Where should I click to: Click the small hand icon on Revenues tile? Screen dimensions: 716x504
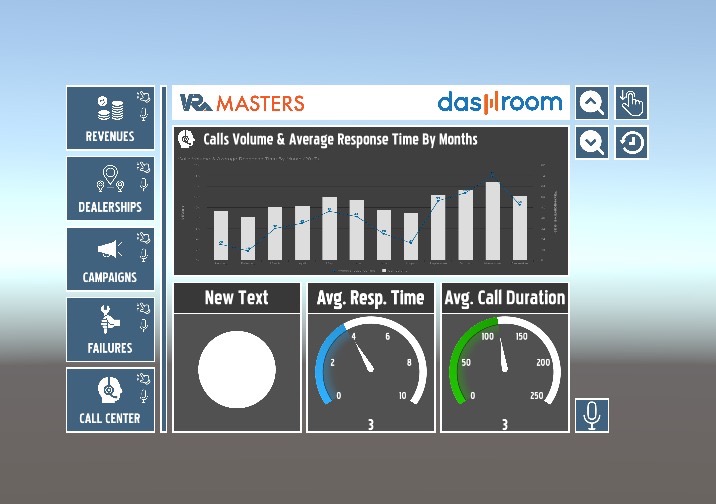[x=144, y=98]
